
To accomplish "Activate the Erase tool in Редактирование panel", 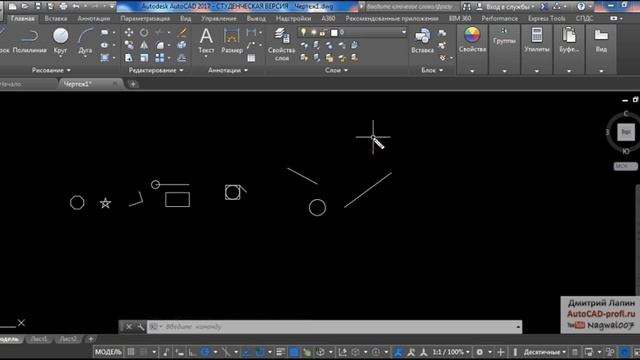I will point(182,32).
